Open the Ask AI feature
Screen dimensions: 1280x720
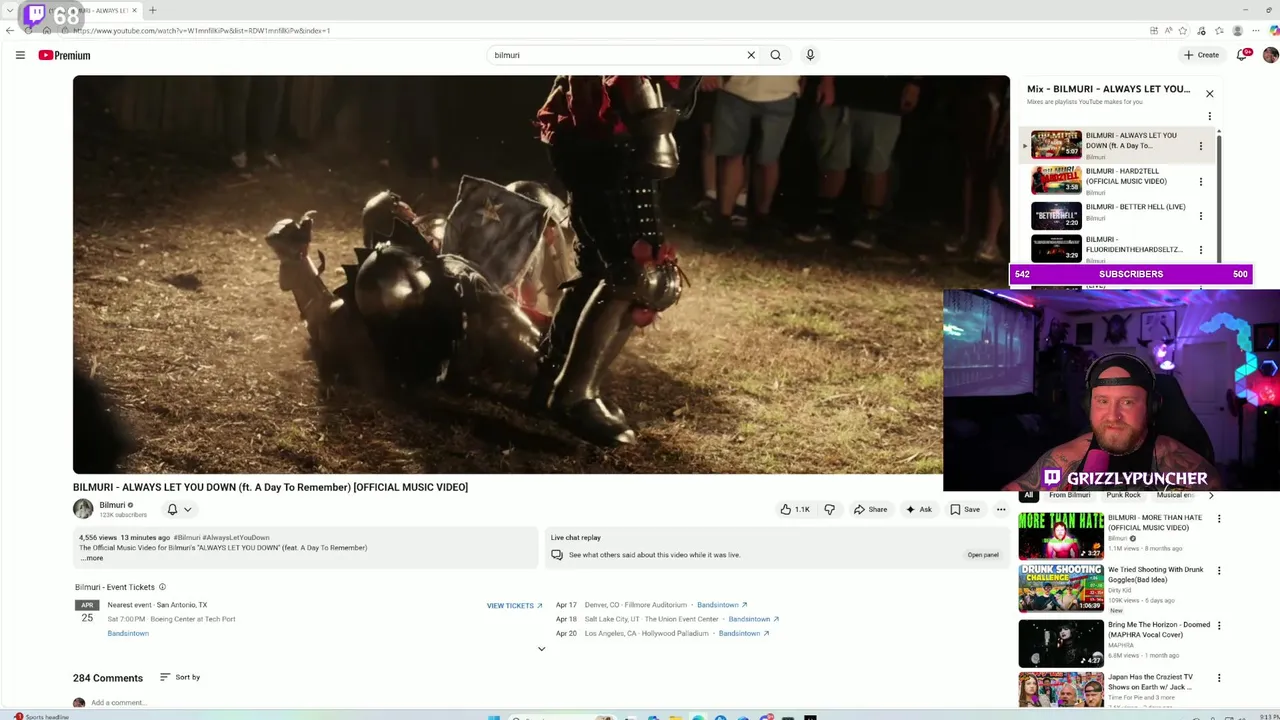coord(919,509)
